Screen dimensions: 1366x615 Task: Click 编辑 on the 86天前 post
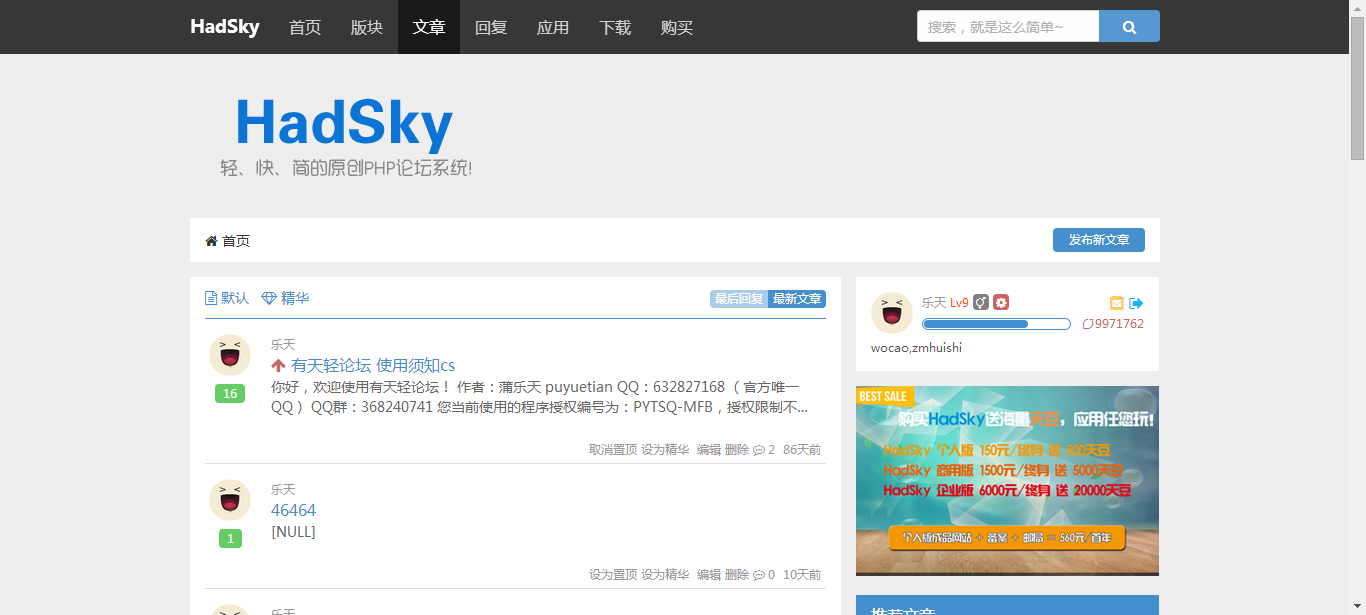point(709,450)
